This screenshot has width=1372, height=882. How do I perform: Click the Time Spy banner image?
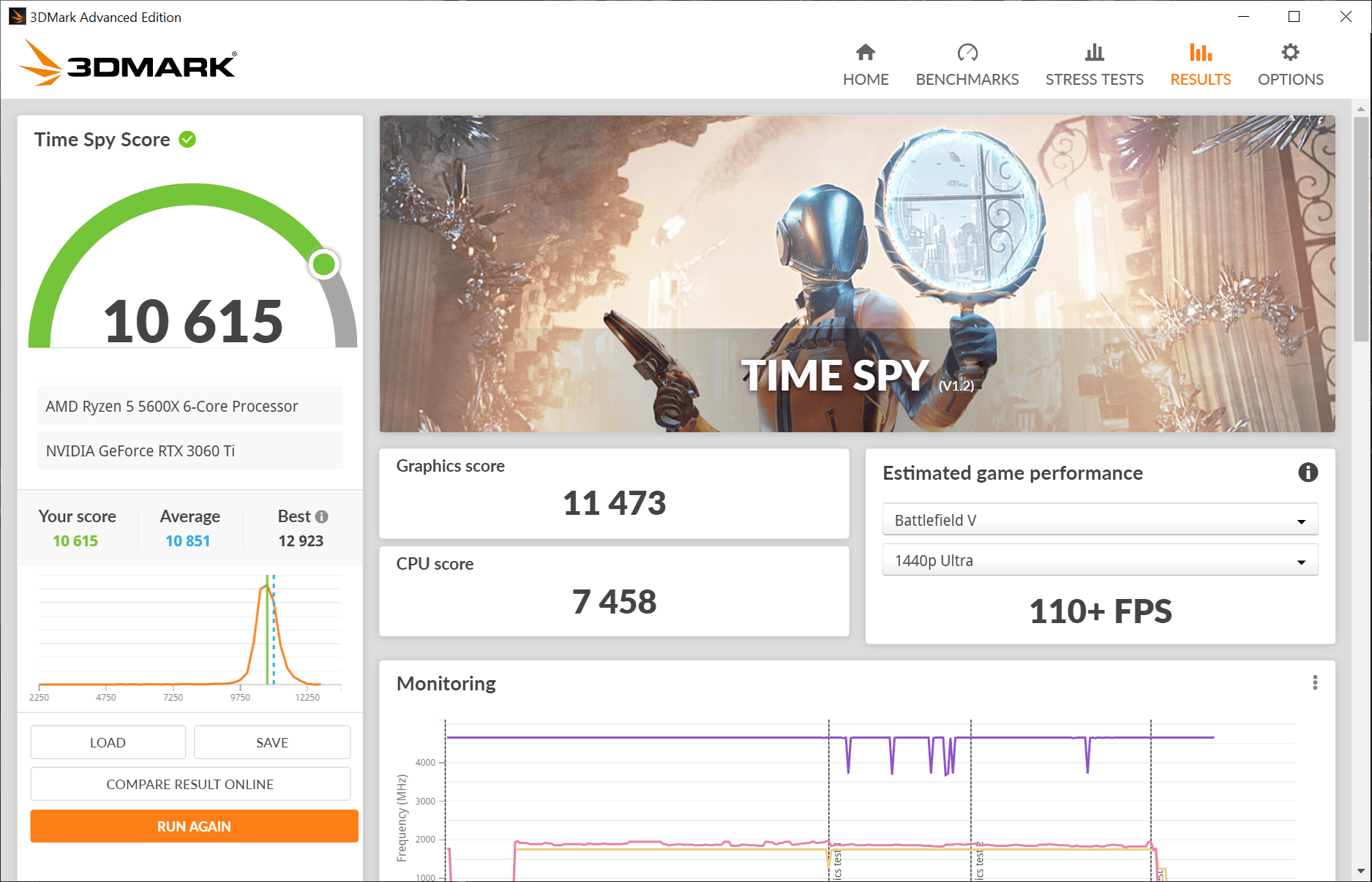(x=857, y=274)
